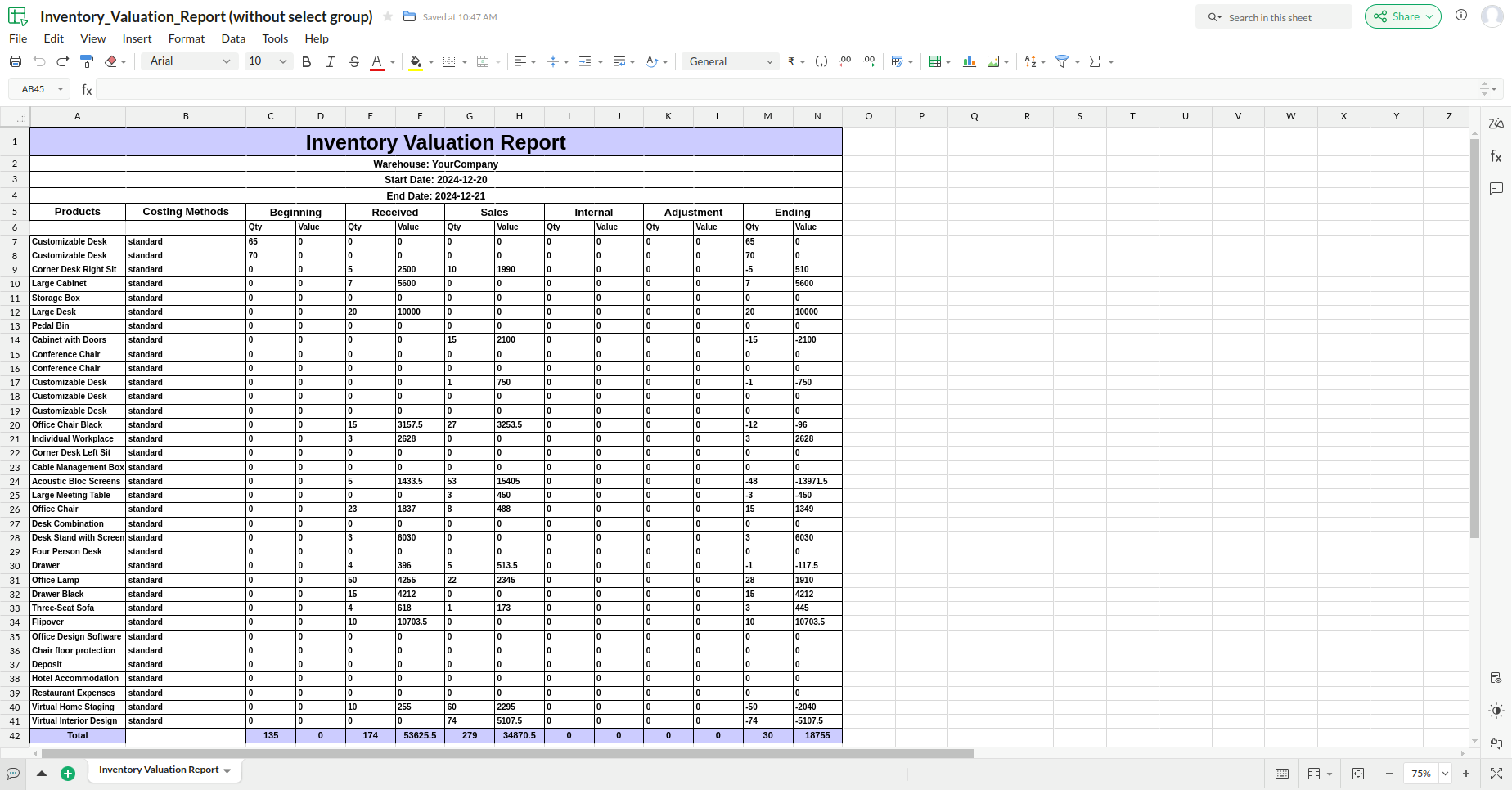Open the Arial font family dropdown
This screenshot has height=790, width=1512.
pos(190,61)
